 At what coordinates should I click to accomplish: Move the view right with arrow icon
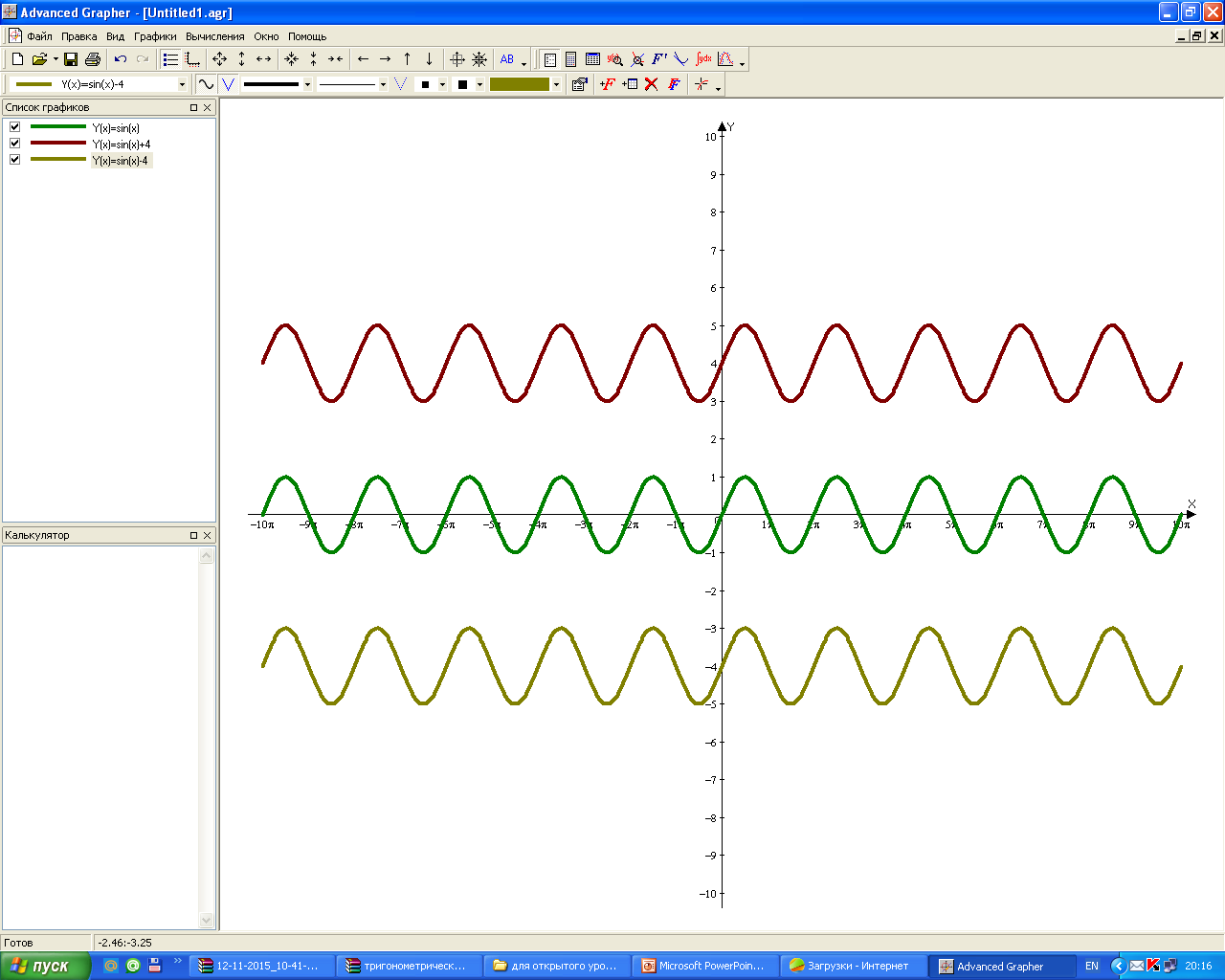(x=385, y=59)
